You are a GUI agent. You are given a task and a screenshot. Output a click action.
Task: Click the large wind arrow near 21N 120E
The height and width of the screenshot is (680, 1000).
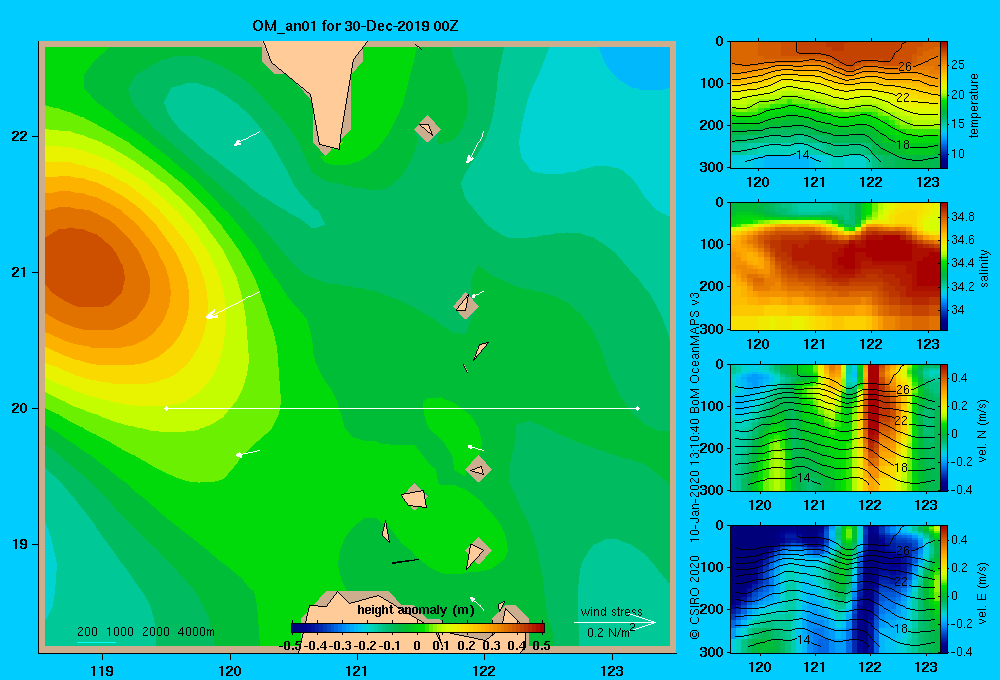click(x=233, y=304)
